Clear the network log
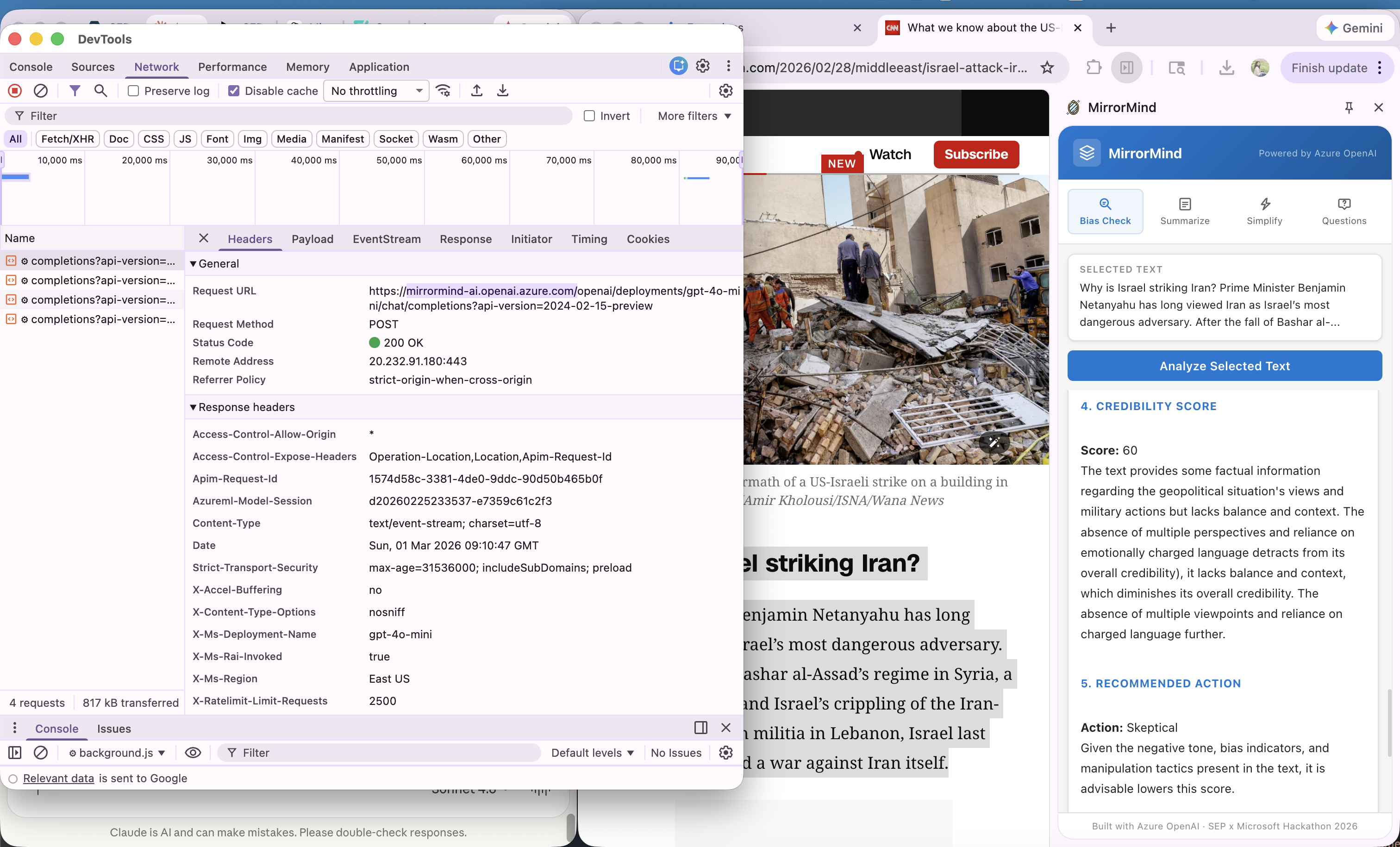This screenshot has height=847, width=1400. click(40, 91)
